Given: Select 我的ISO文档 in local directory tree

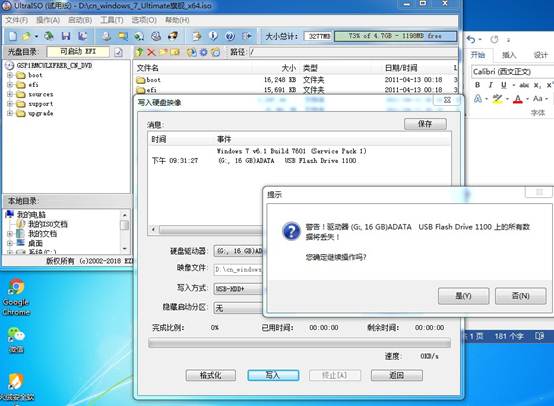Looking at the screenshot, I should tap(47, 224).
